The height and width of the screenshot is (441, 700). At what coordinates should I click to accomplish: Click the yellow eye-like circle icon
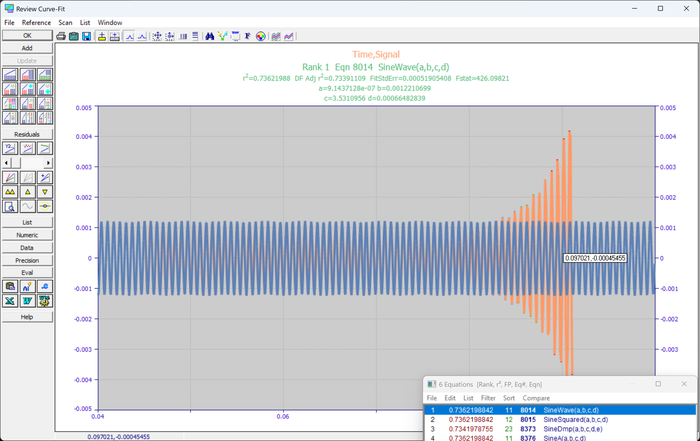45,206
